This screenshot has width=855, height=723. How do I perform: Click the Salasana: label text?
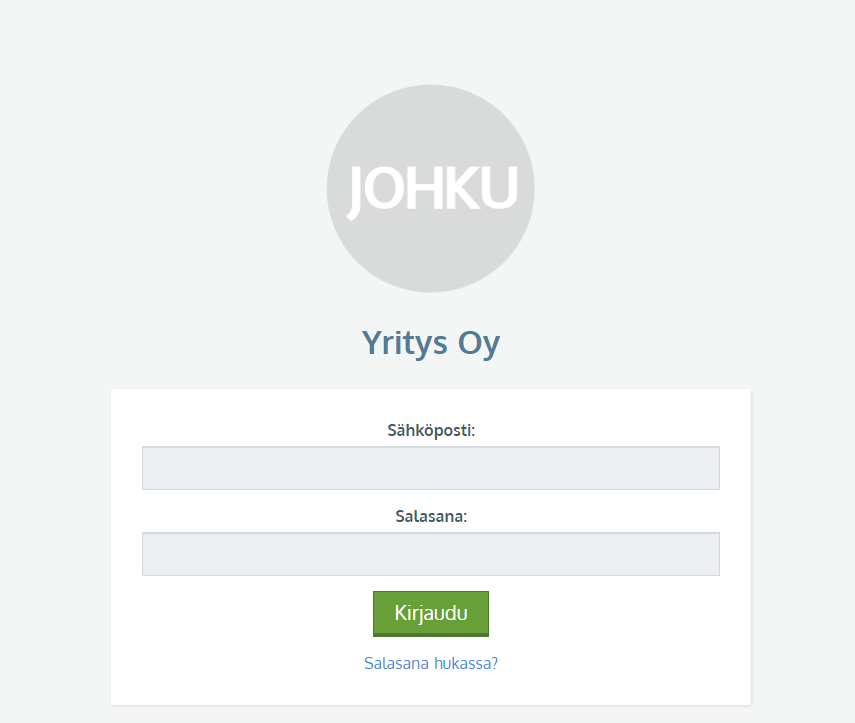pos(431,516)
